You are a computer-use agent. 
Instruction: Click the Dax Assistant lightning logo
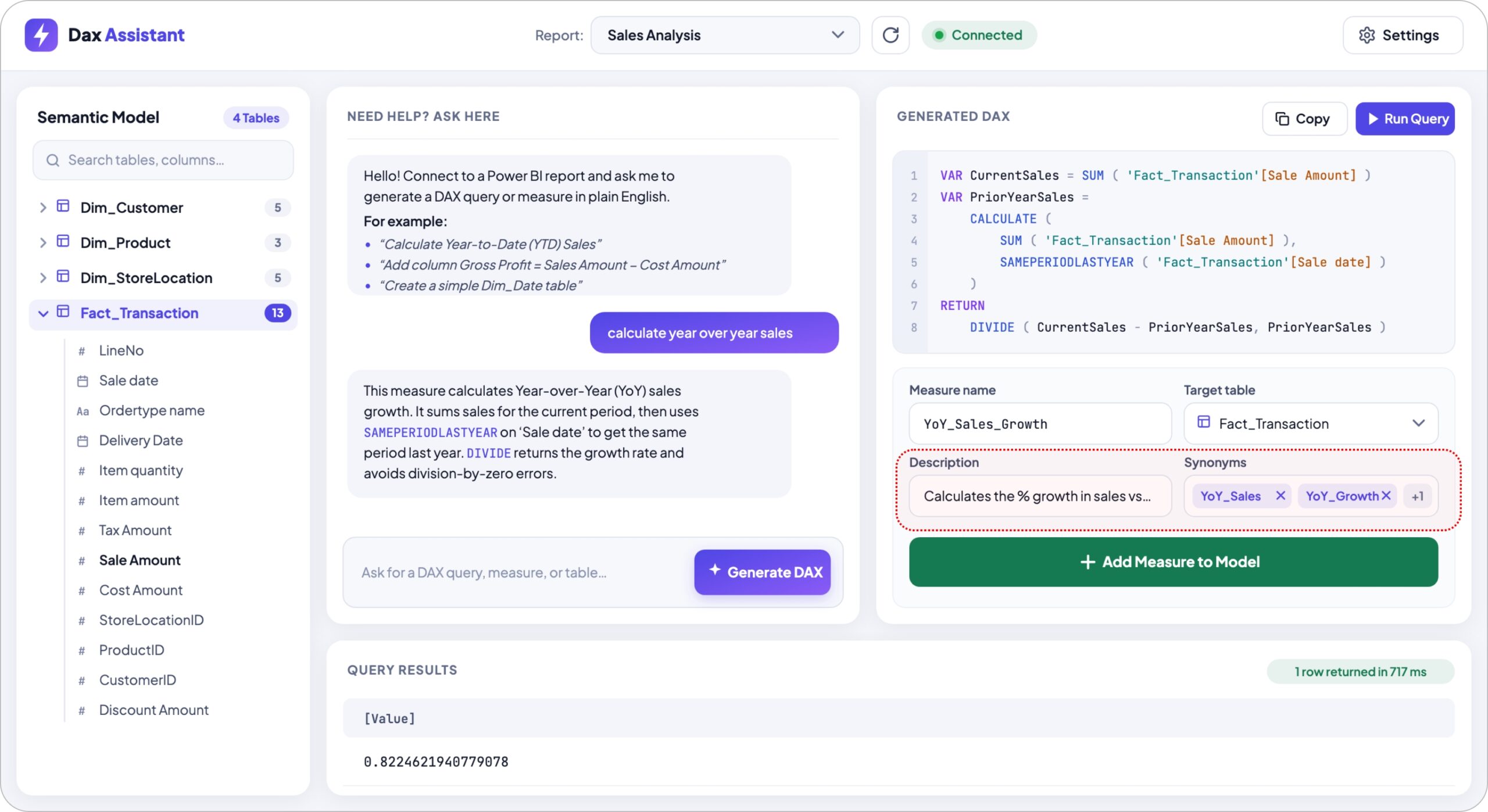pos(41,35)
